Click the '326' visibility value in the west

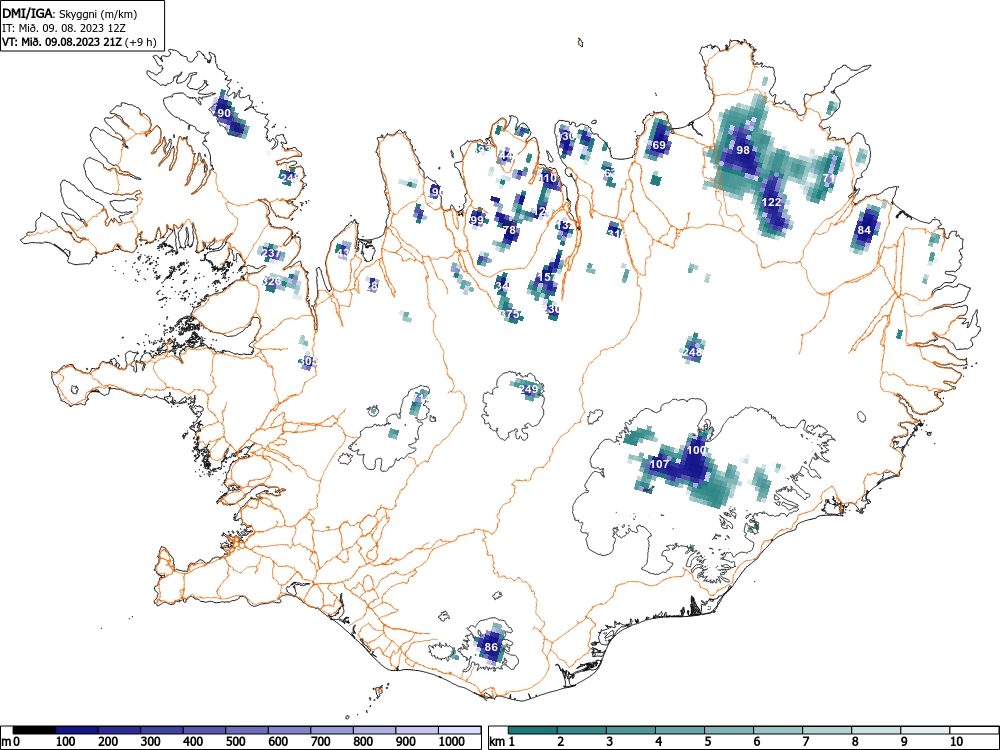pyautogui.click(x=272, y=281)
